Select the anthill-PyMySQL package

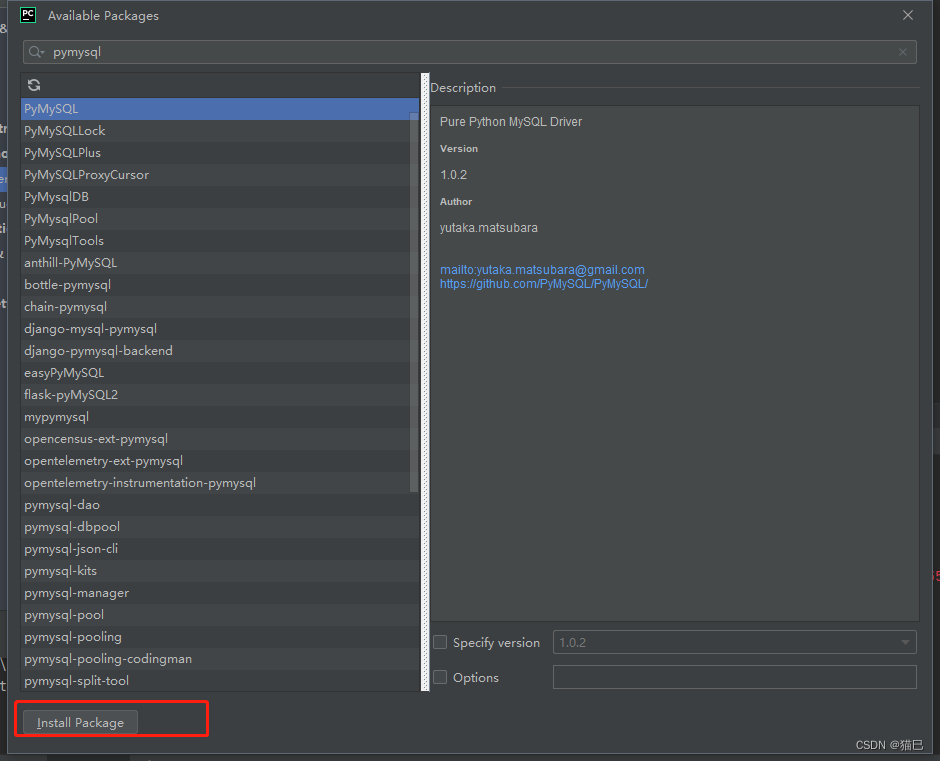219,263
